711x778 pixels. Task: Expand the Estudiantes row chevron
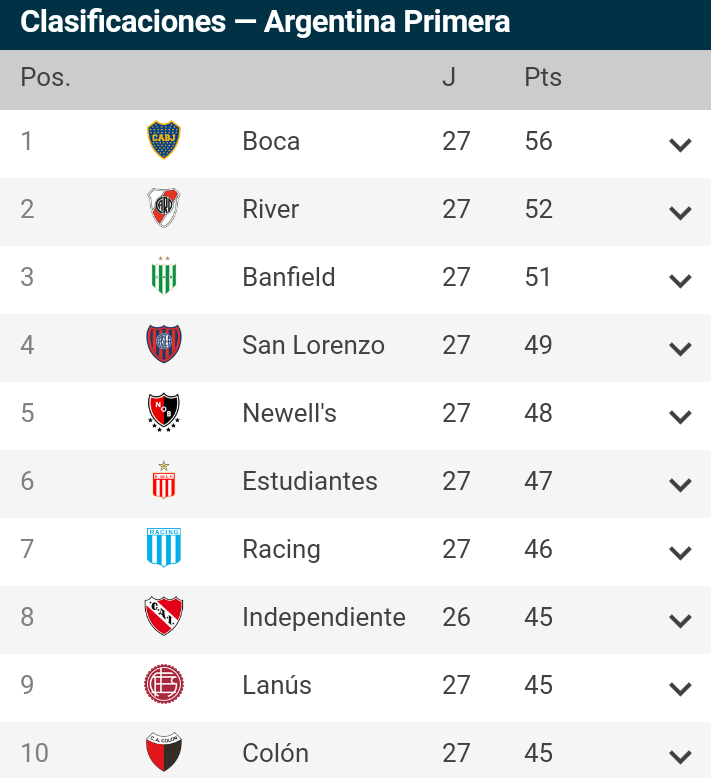(x=680, y=485)
